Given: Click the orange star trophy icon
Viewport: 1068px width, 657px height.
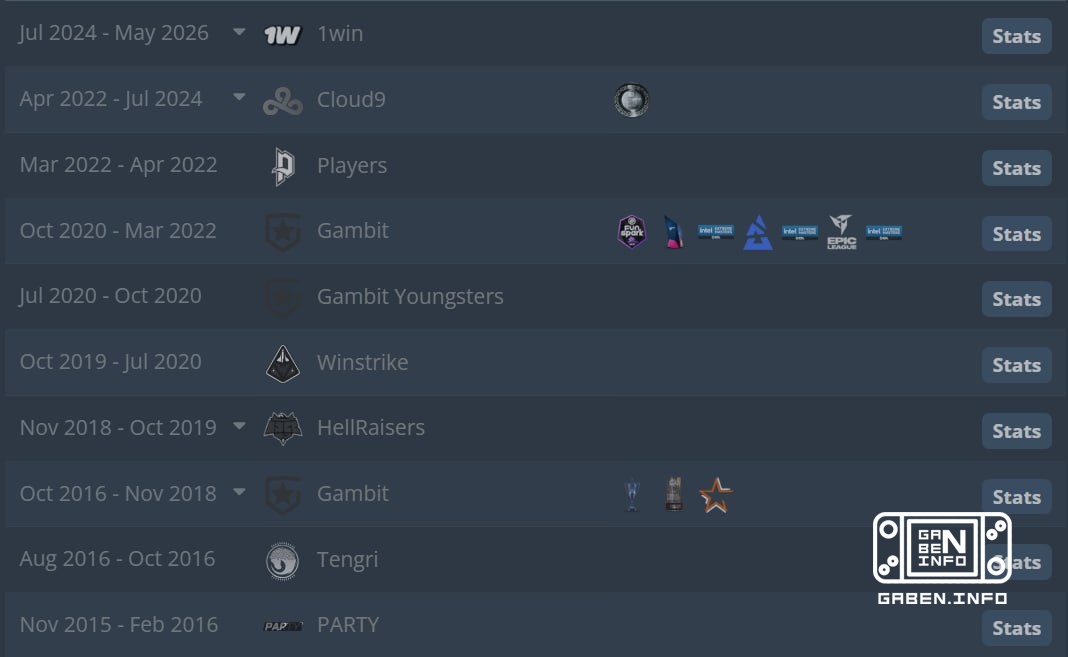Looking at the screenshot, I should click(716, 495).
